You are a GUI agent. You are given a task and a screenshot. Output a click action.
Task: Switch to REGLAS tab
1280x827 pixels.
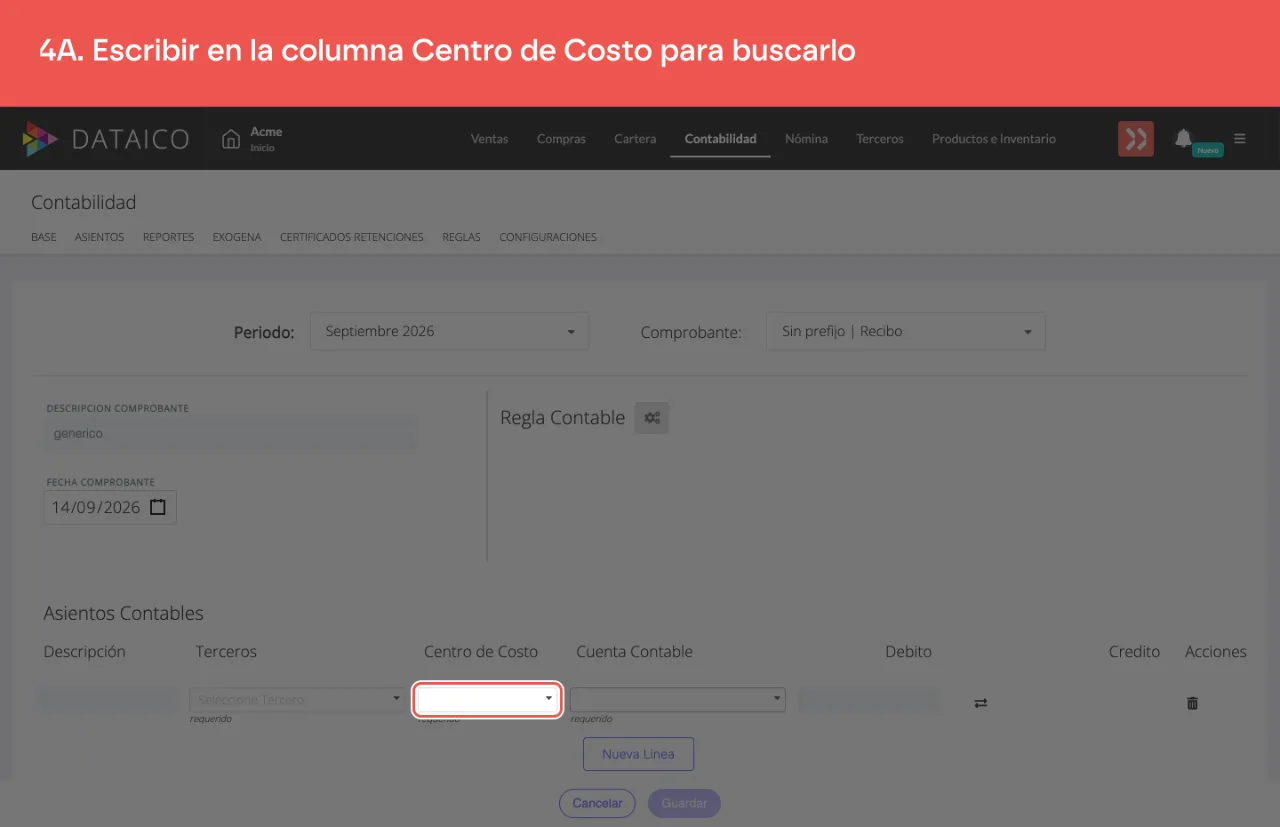(x=461, y=237)
